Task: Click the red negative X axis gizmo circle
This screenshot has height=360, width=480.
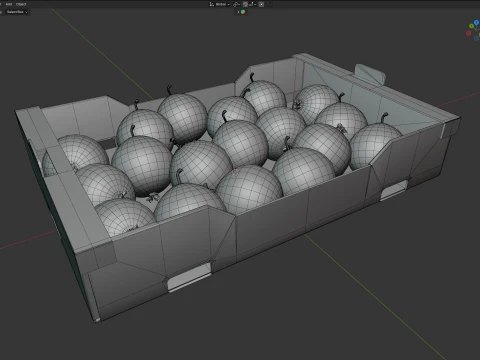Action: [468, 33]
